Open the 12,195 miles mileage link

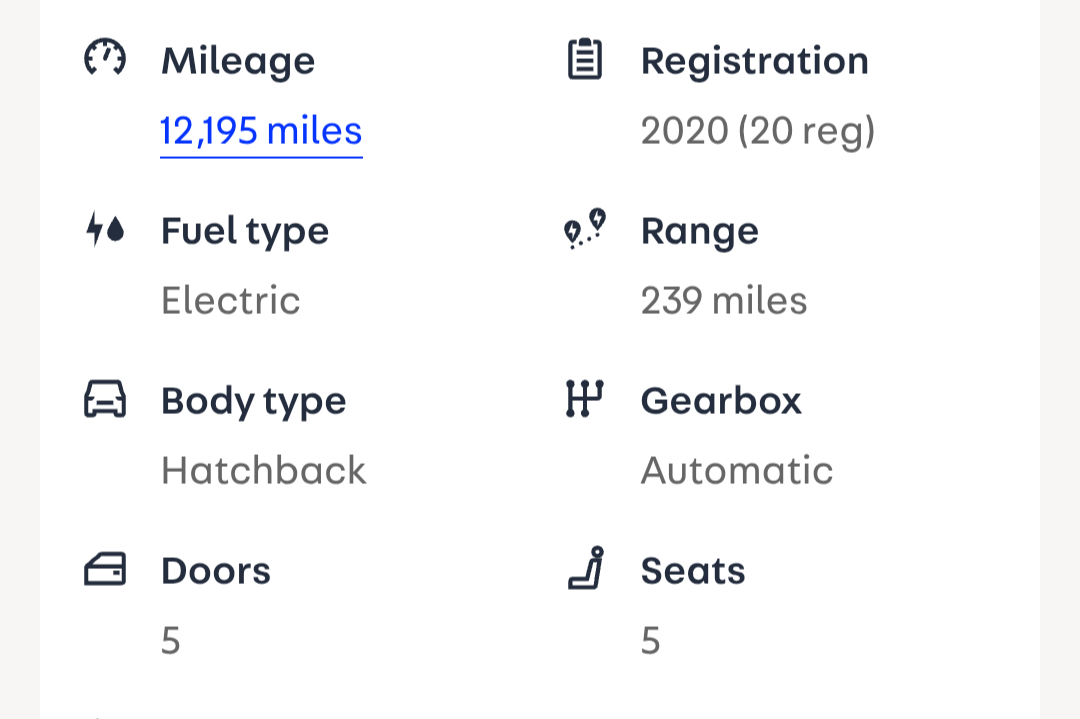261,131
